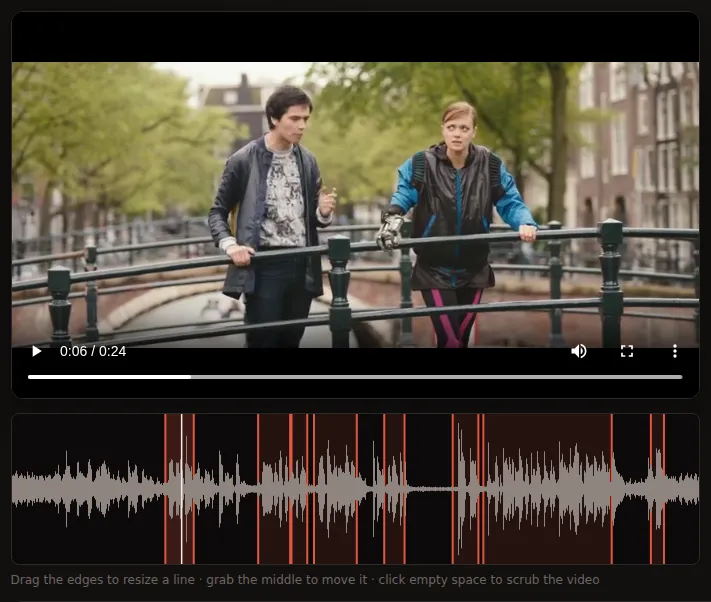Click the left red edge of the first subtitle region
Screen dimensions: 711x602
(166, 489)
